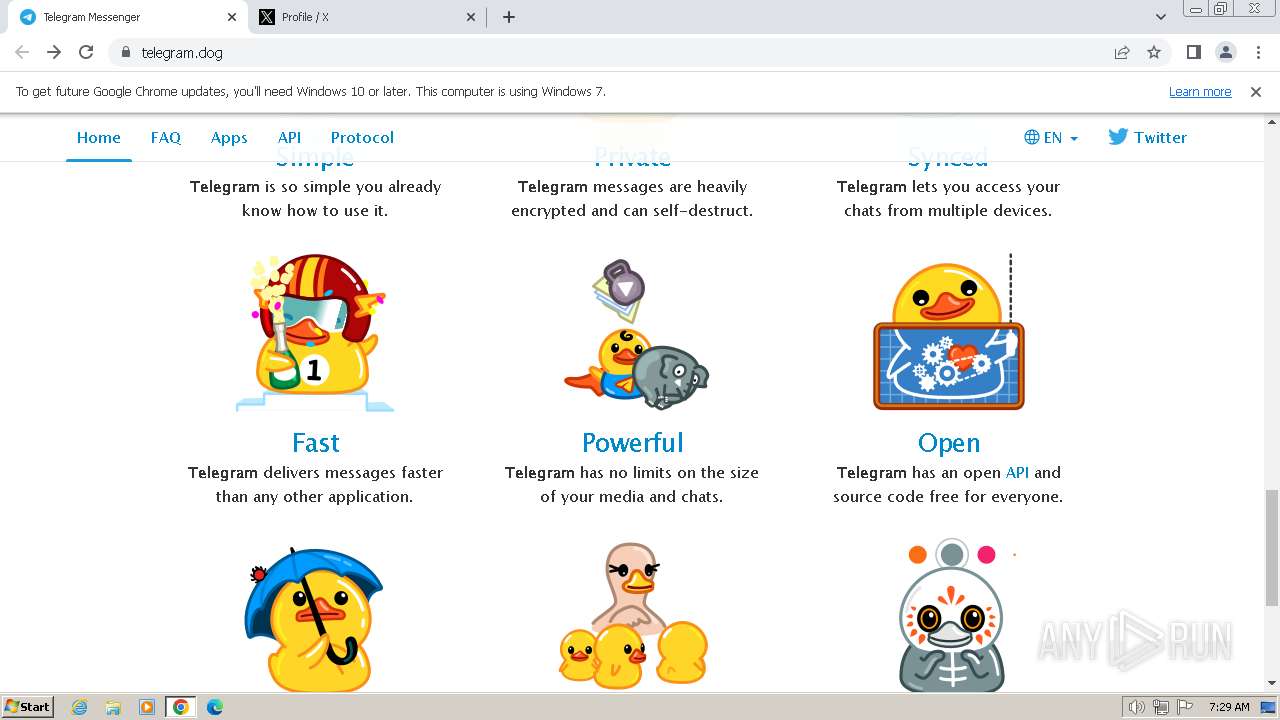The width and height of the screenshot is (1280, 720).
Task: Click the page vertical scrollbar thumb
Action: (1271, 547)
